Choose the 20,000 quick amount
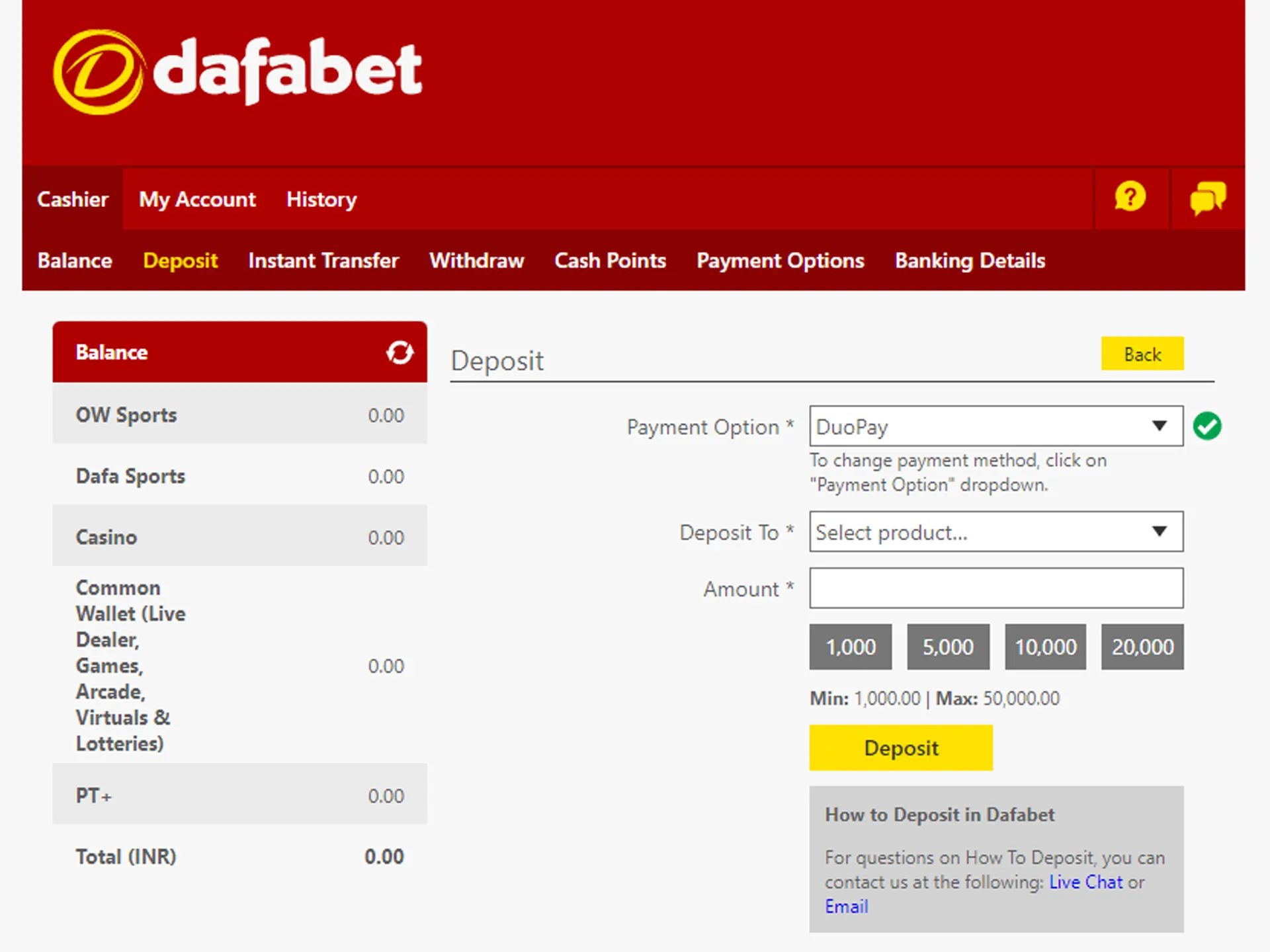This screenshot has width=1270, height=952. [x=1142, y=647]
